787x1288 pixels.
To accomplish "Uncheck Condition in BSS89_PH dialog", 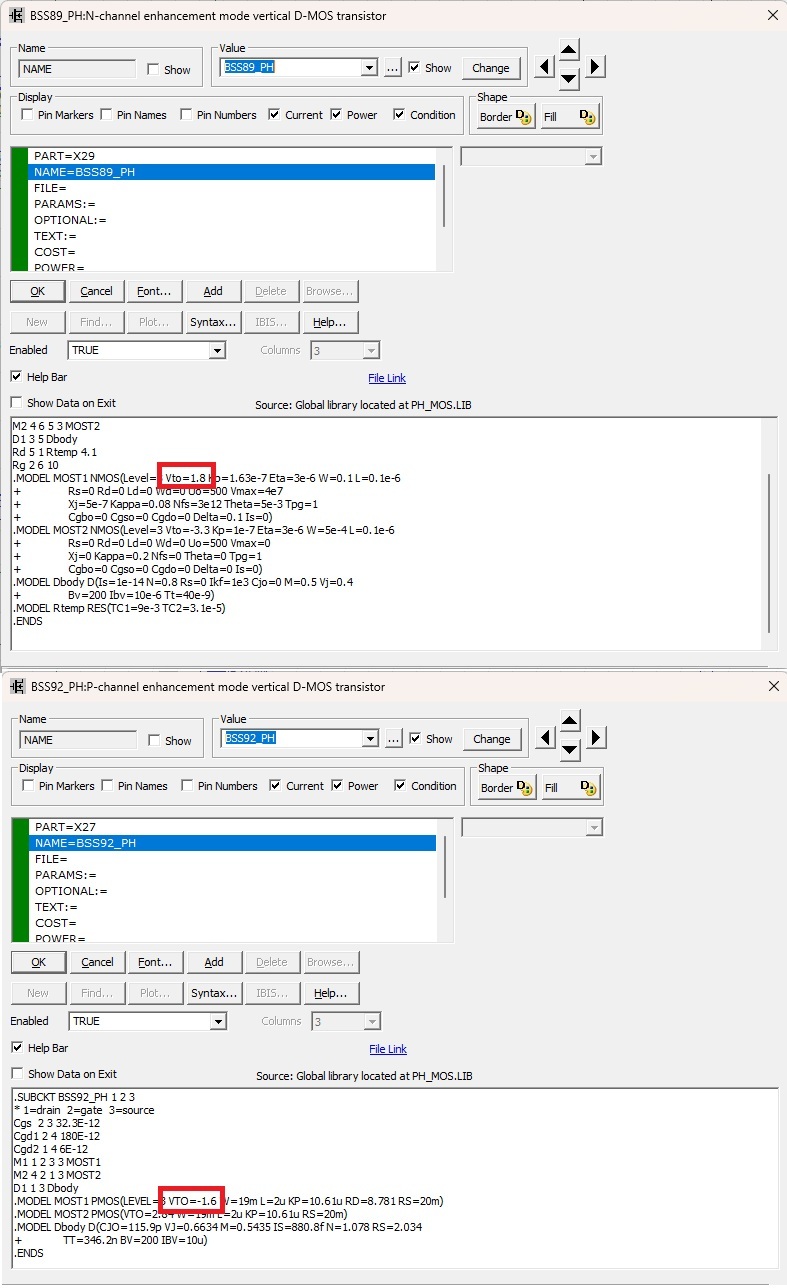I will [x=400, y=115].
